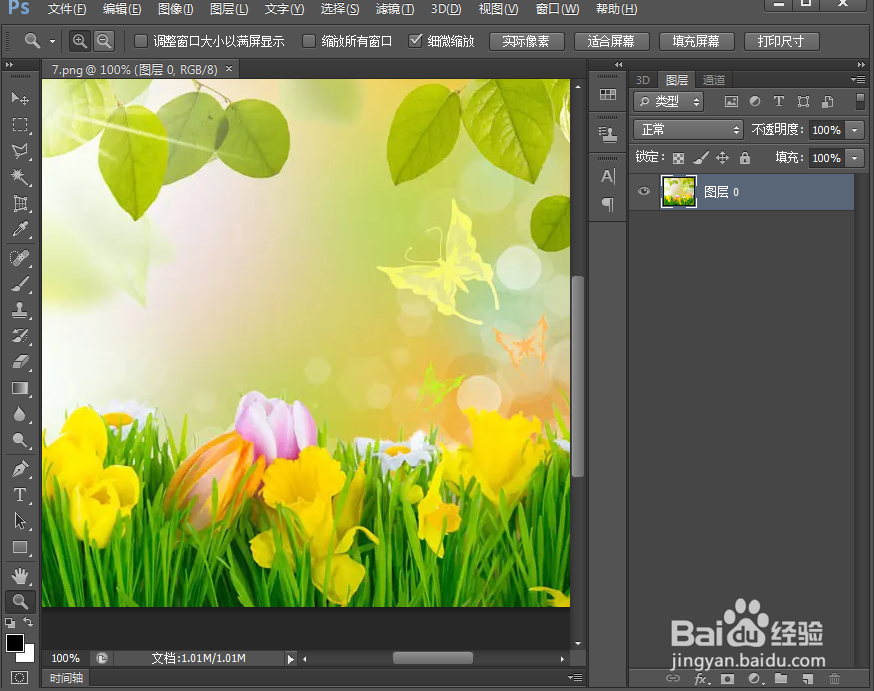Screen dimensions: 874x691
Task: Open the Image menu
Action: [x=176, y=9]
